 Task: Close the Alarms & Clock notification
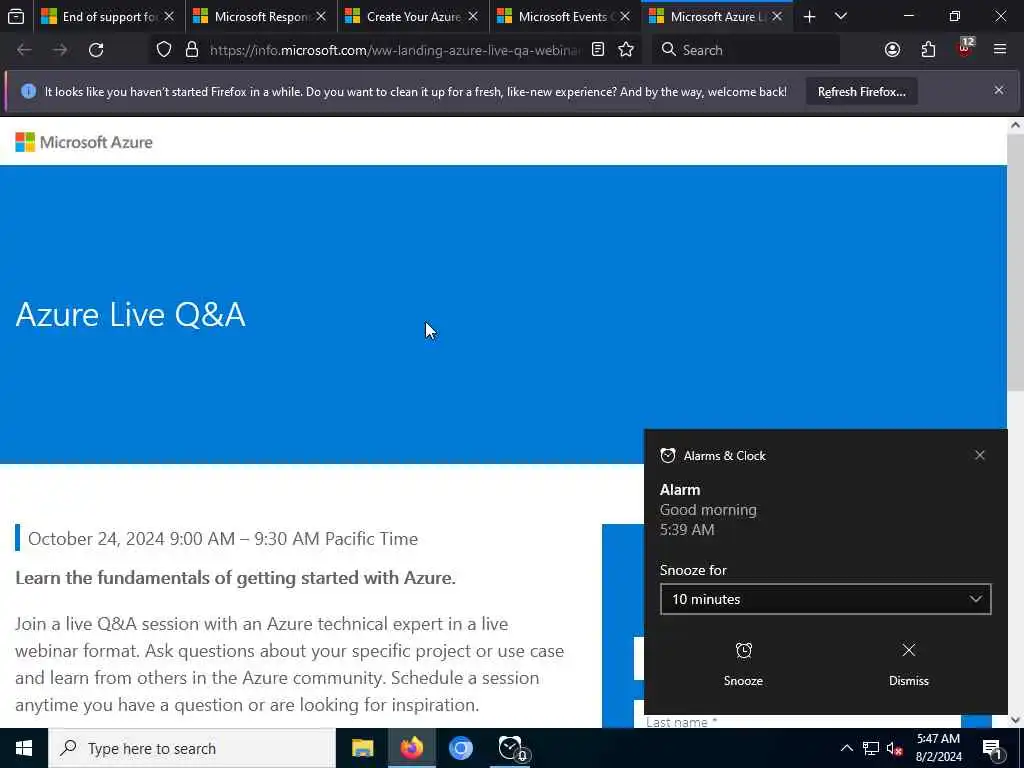(x=980, y=455)
